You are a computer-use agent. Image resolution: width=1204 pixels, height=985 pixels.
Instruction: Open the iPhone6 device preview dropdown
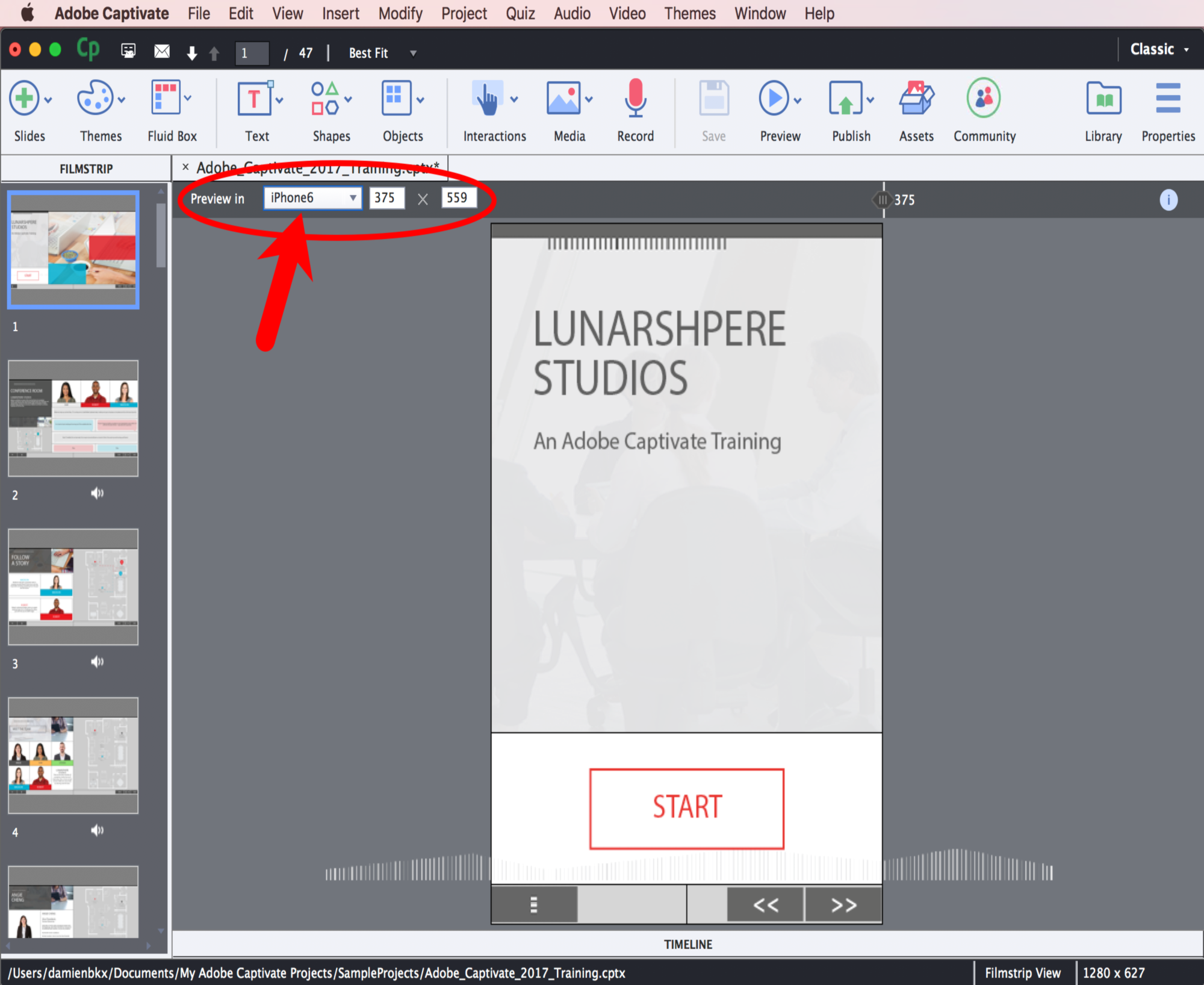tap(312, 198)
